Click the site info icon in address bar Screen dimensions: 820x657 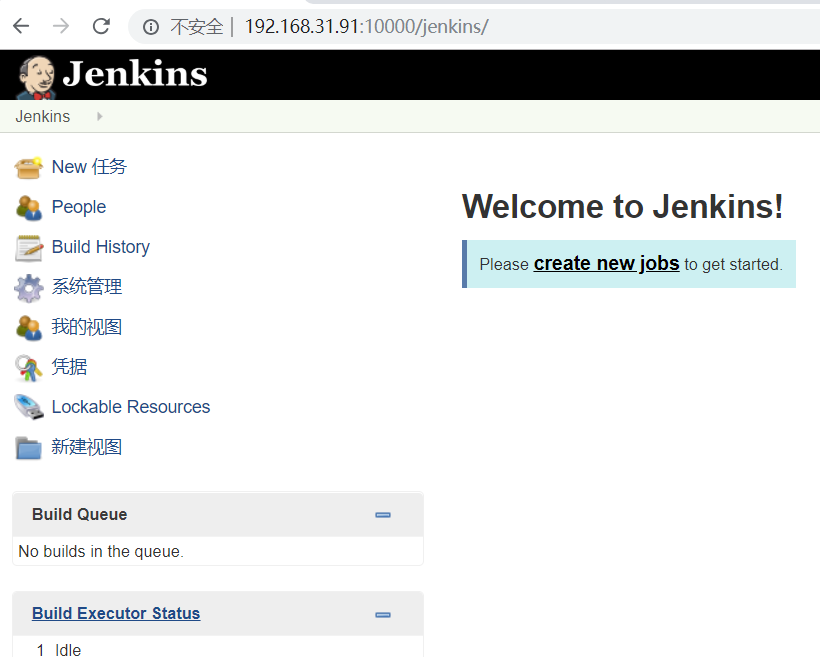pos(151,27)
